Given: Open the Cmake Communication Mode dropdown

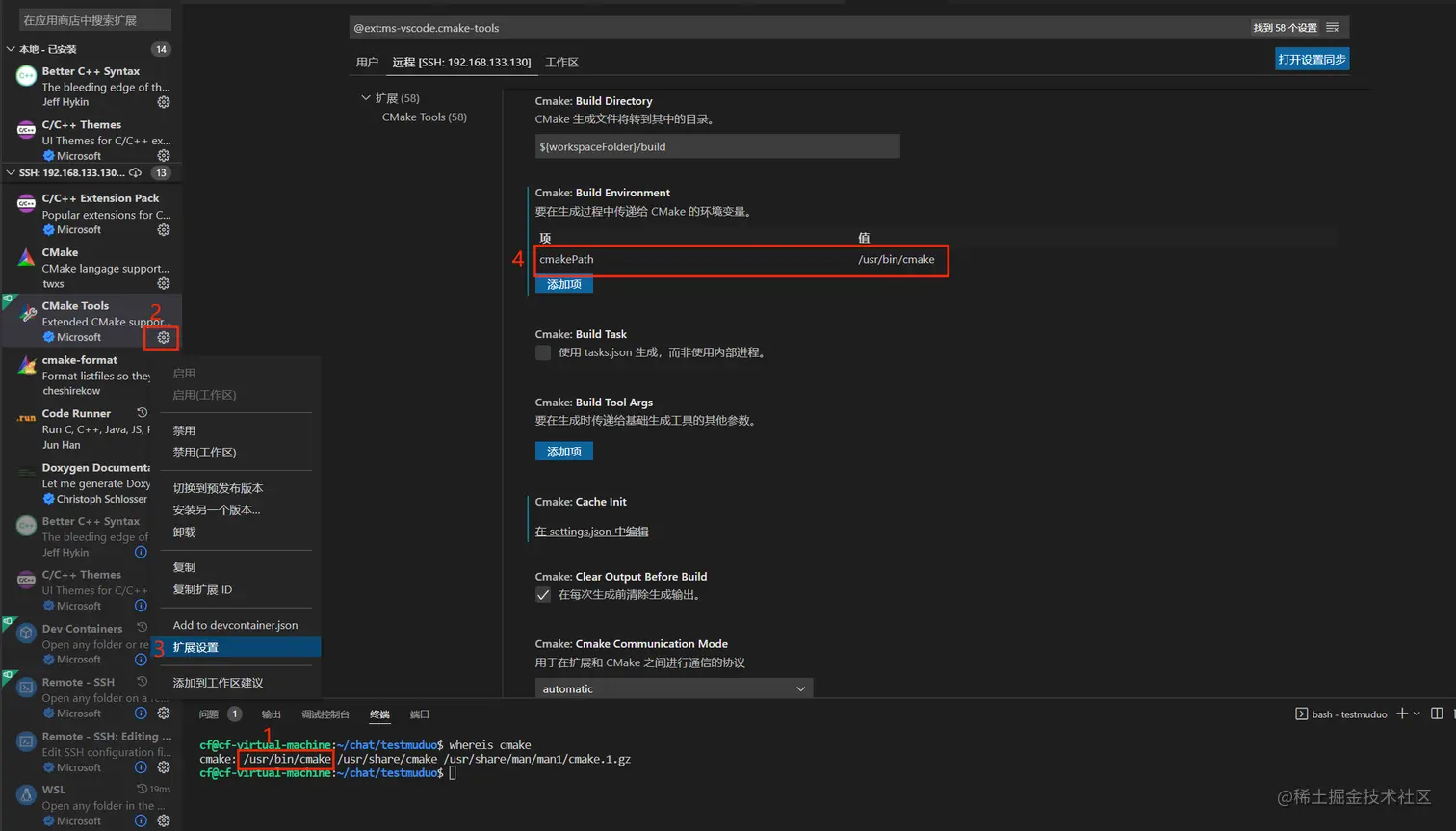Looking at the screenshot, I should (674, 688).
